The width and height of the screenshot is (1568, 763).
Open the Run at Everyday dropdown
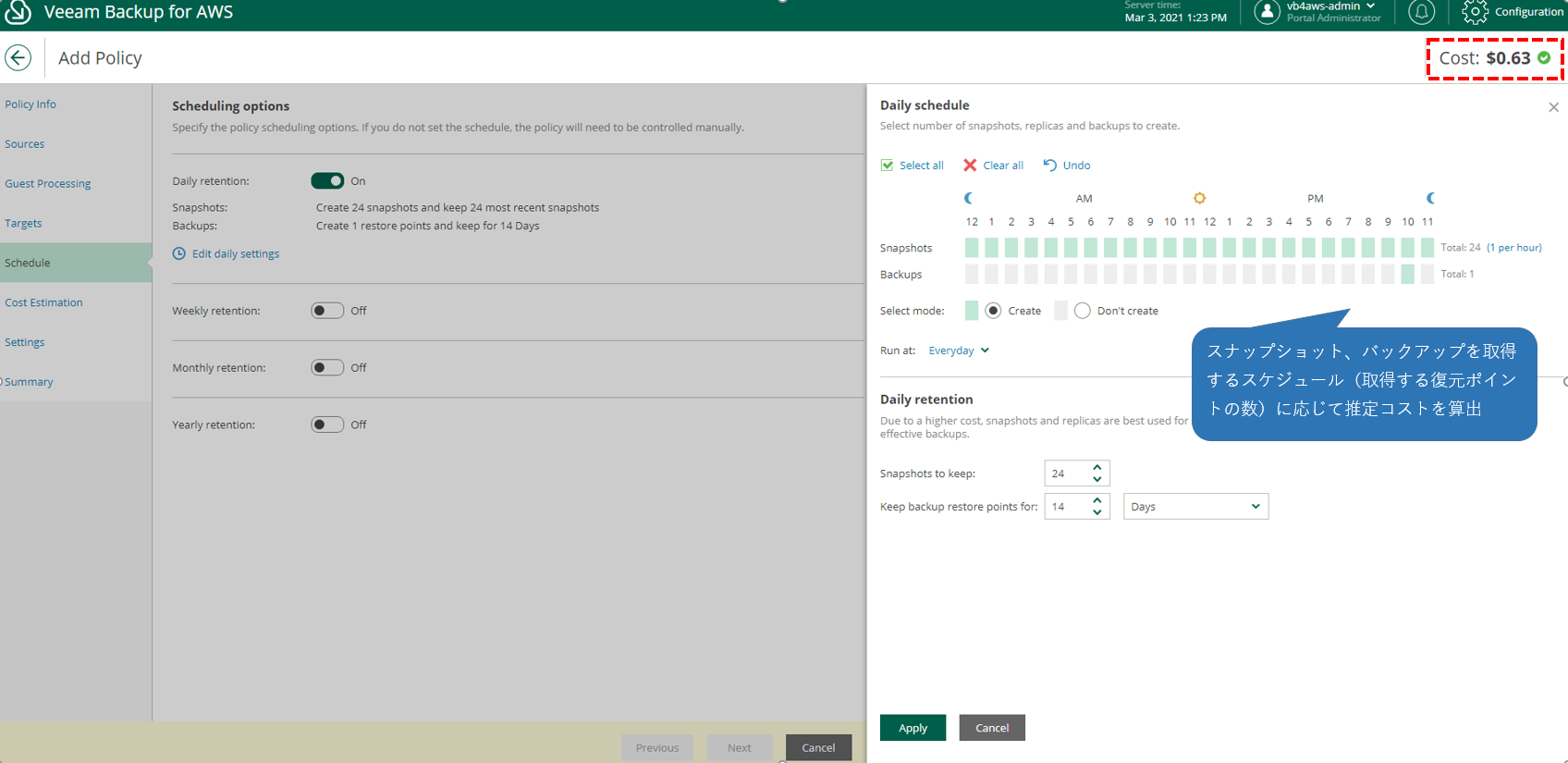pyautogui.click(x=959, y=351)
